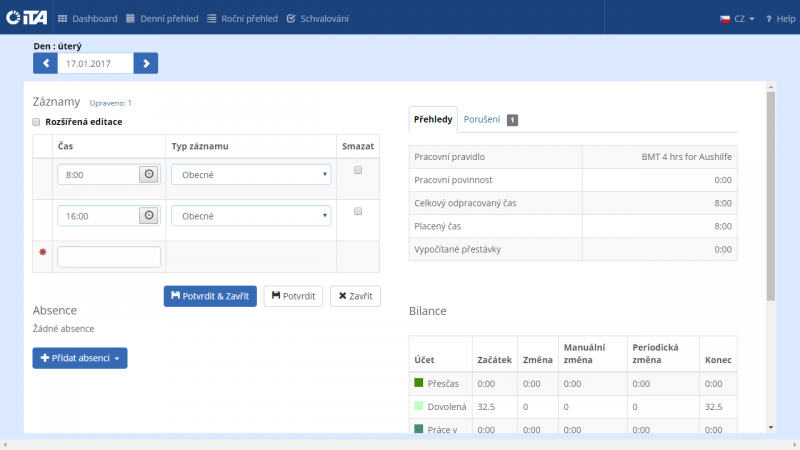Go to next day arrow
The width and height of the screenshot is (800, 450).
pyautogui.click(x=146, y=63)
